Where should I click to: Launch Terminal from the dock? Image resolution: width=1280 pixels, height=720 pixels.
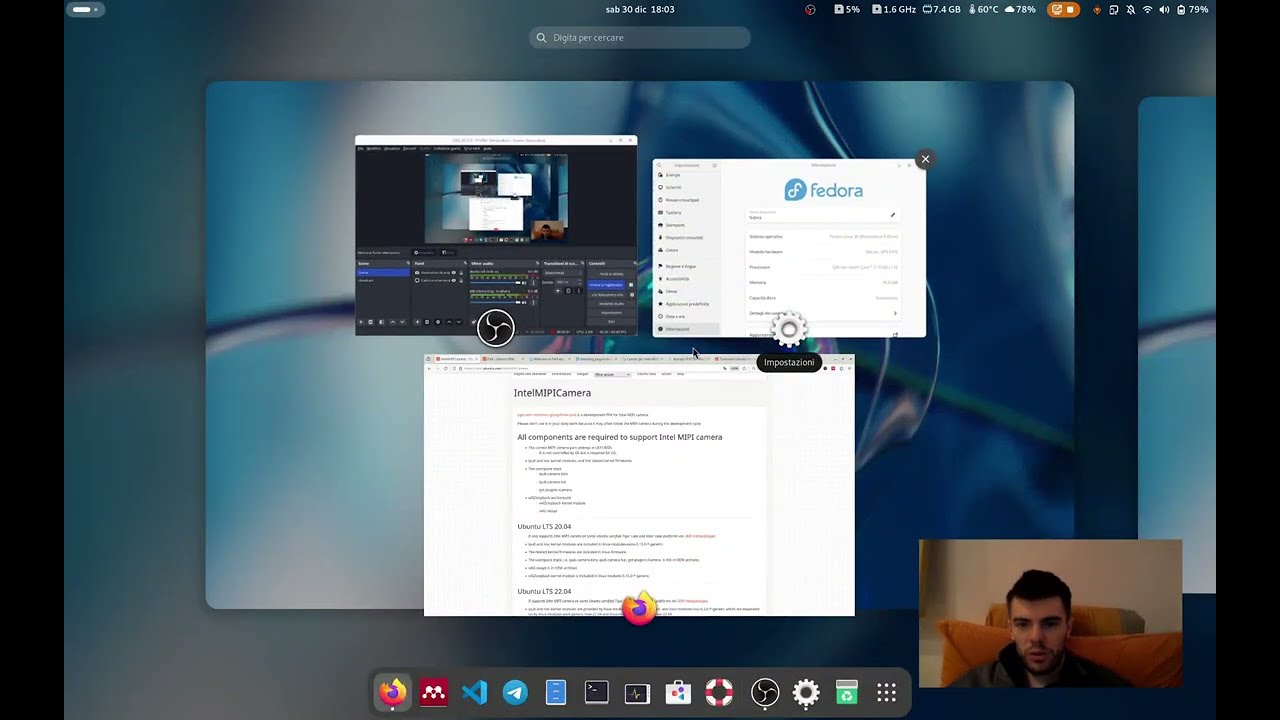[597, 692]
